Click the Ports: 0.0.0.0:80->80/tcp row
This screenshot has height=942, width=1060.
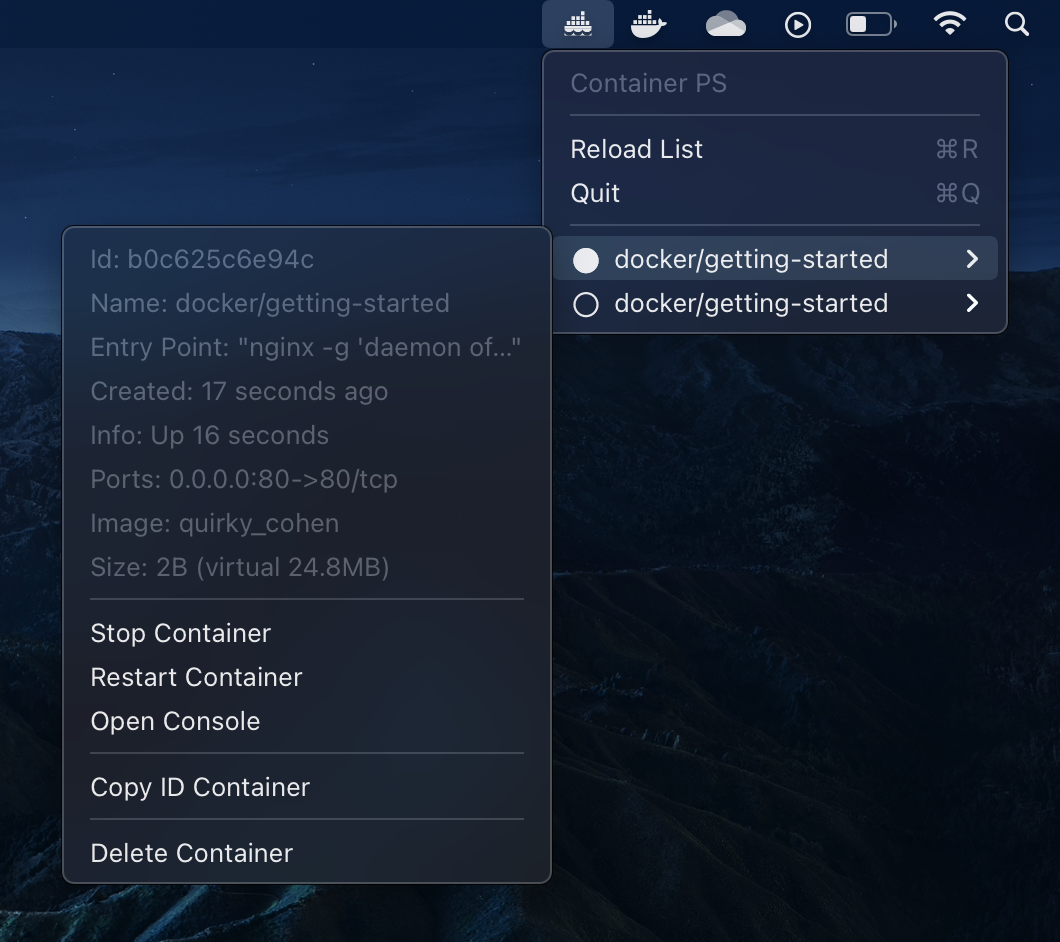point(307,479)
